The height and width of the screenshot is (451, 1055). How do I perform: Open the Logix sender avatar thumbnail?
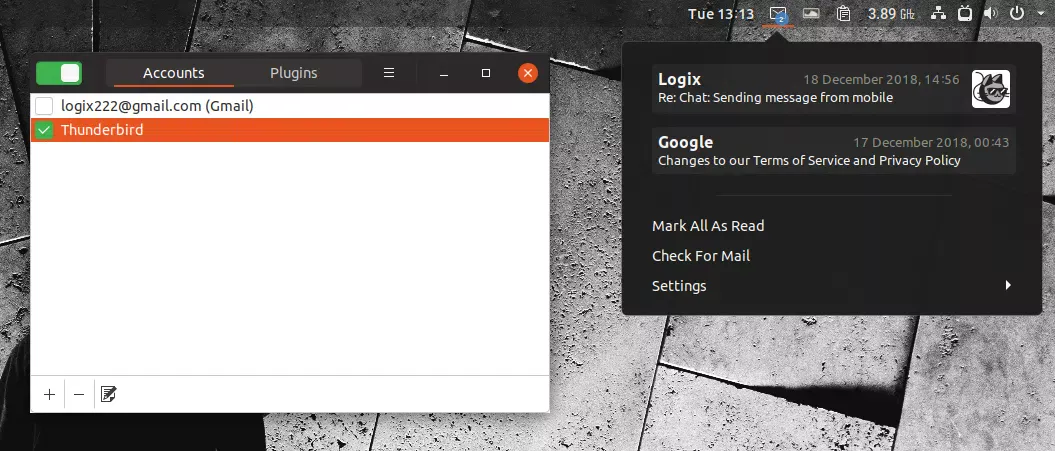click(990, 89)
